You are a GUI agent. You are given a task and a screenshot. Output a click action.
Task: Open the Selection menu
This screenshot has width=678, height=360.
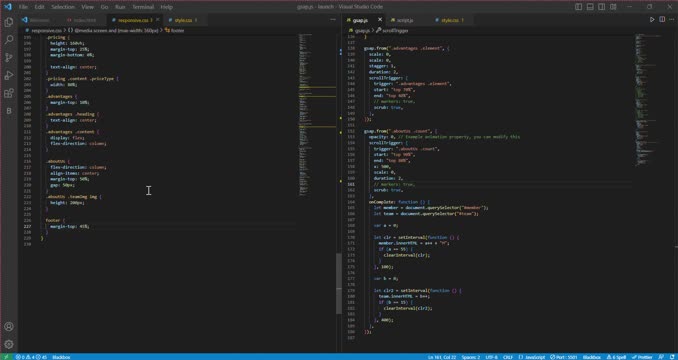coord(63,7)
